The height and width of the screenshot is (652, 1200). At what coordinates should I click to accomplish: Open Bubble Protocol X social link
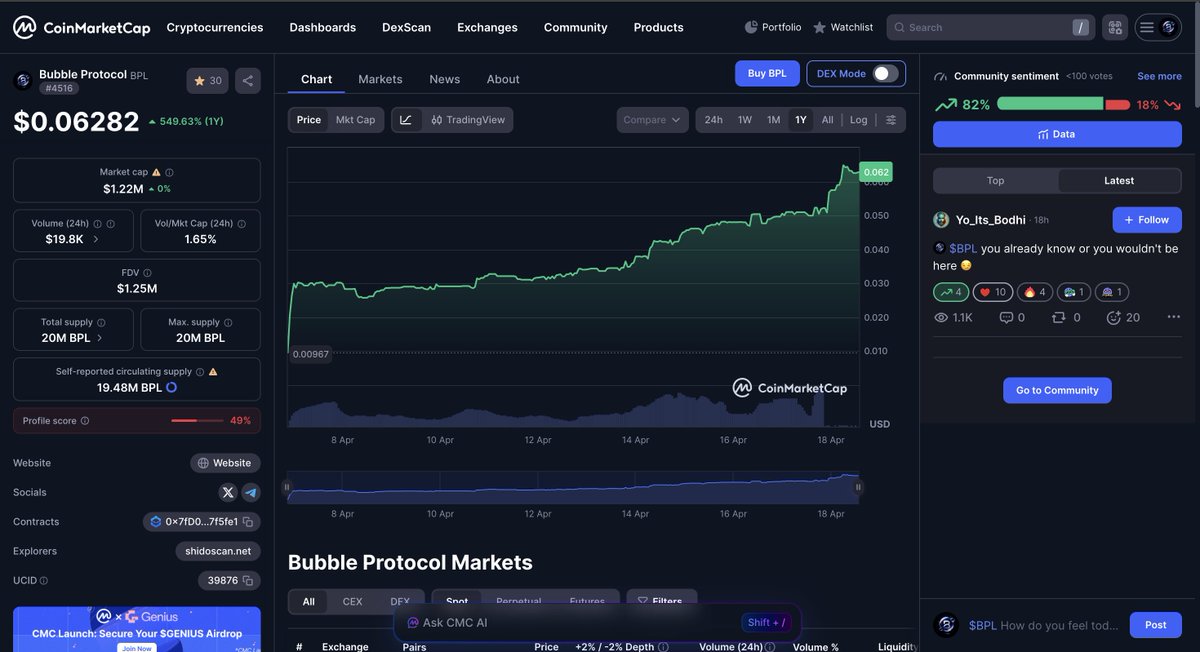(x=228, y=492)
